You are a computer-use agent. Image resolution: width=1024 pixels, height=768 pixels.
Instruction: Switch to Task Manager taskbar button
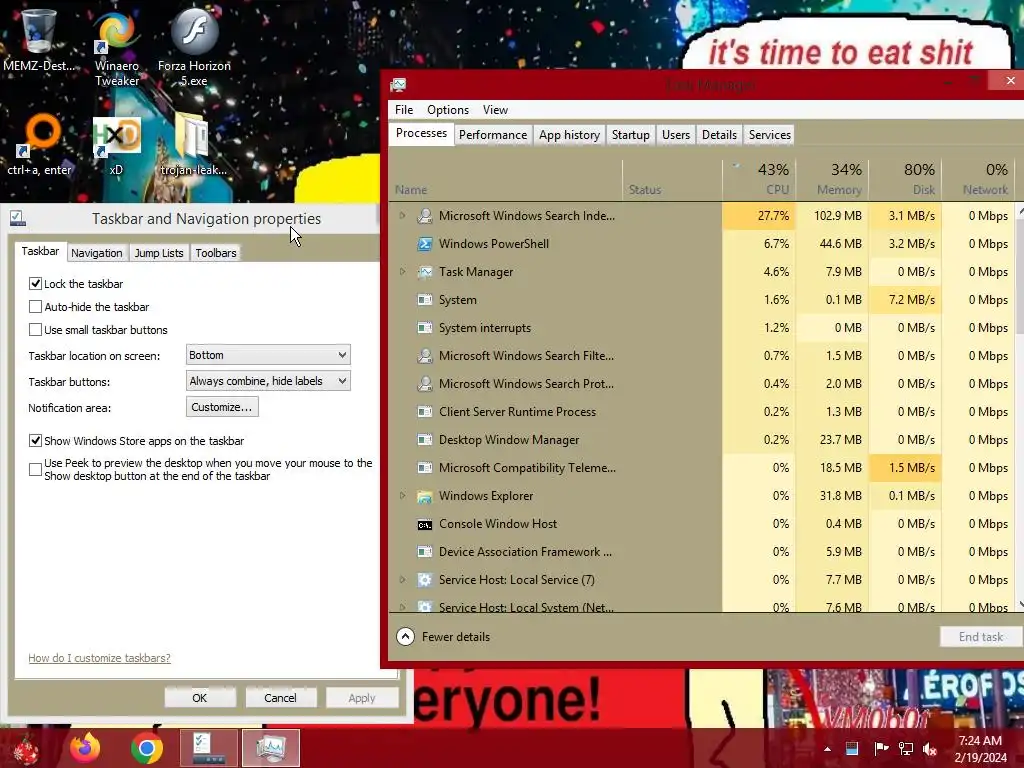[271, 748]
